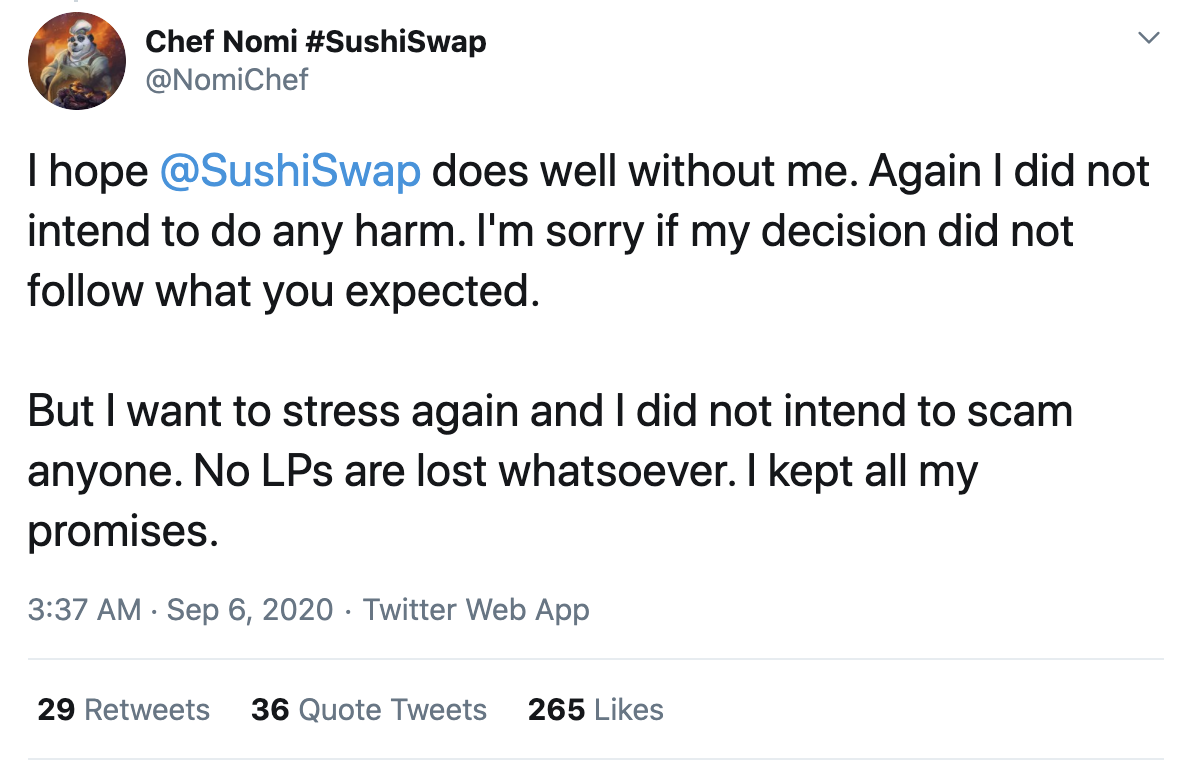Viewport: 1184px width, 760px height.
Task: Show the 265 Likes list
Action: point(596,709)
